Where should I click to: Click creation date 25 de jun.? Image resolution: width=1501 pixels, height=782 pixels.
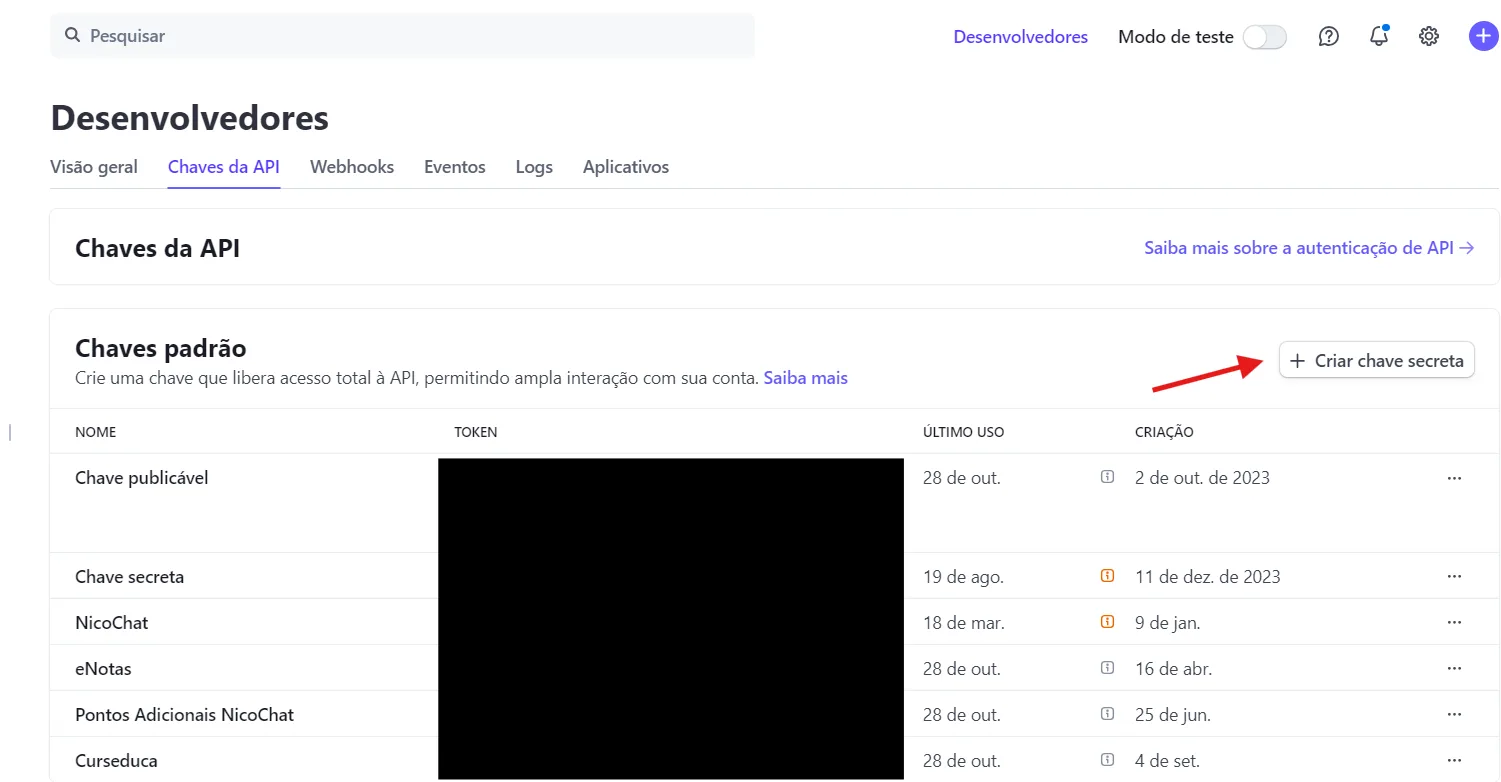pyautogui.click(x=1173, y=715)
